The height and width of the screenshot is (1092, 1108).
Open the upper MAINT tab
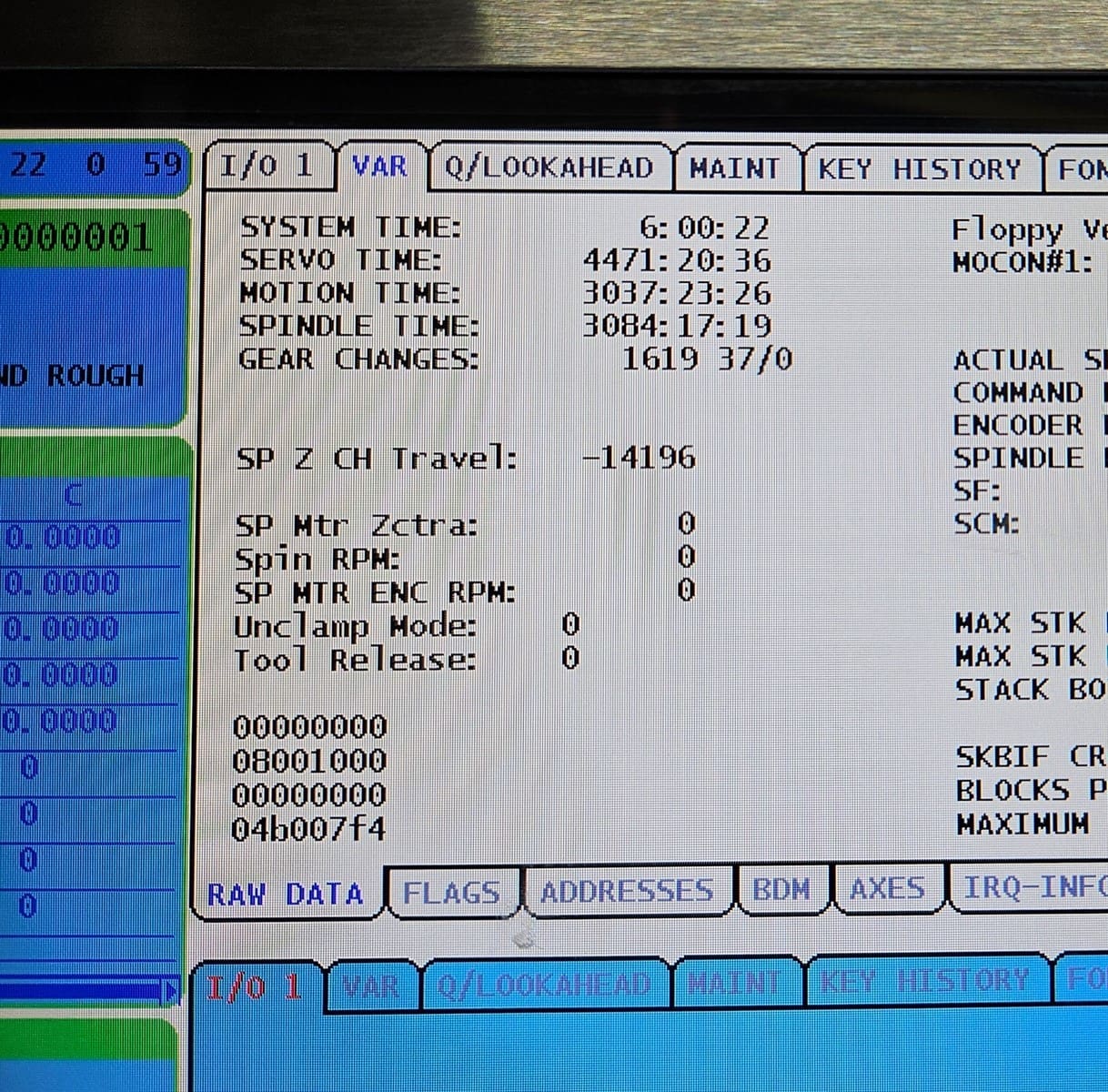click(734, 169)
